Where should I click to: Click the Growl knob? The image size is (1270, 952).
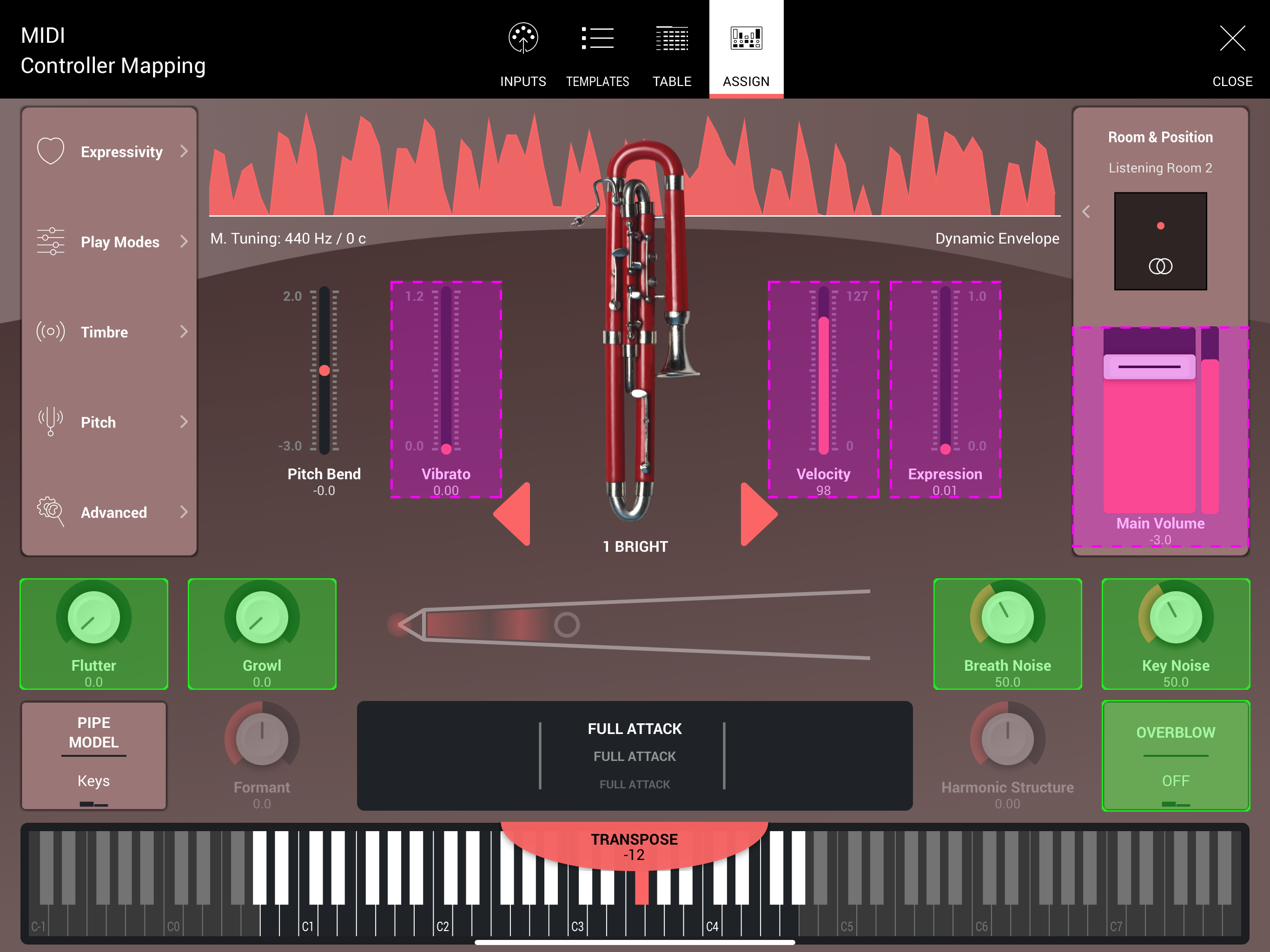(x=262, y=617)
